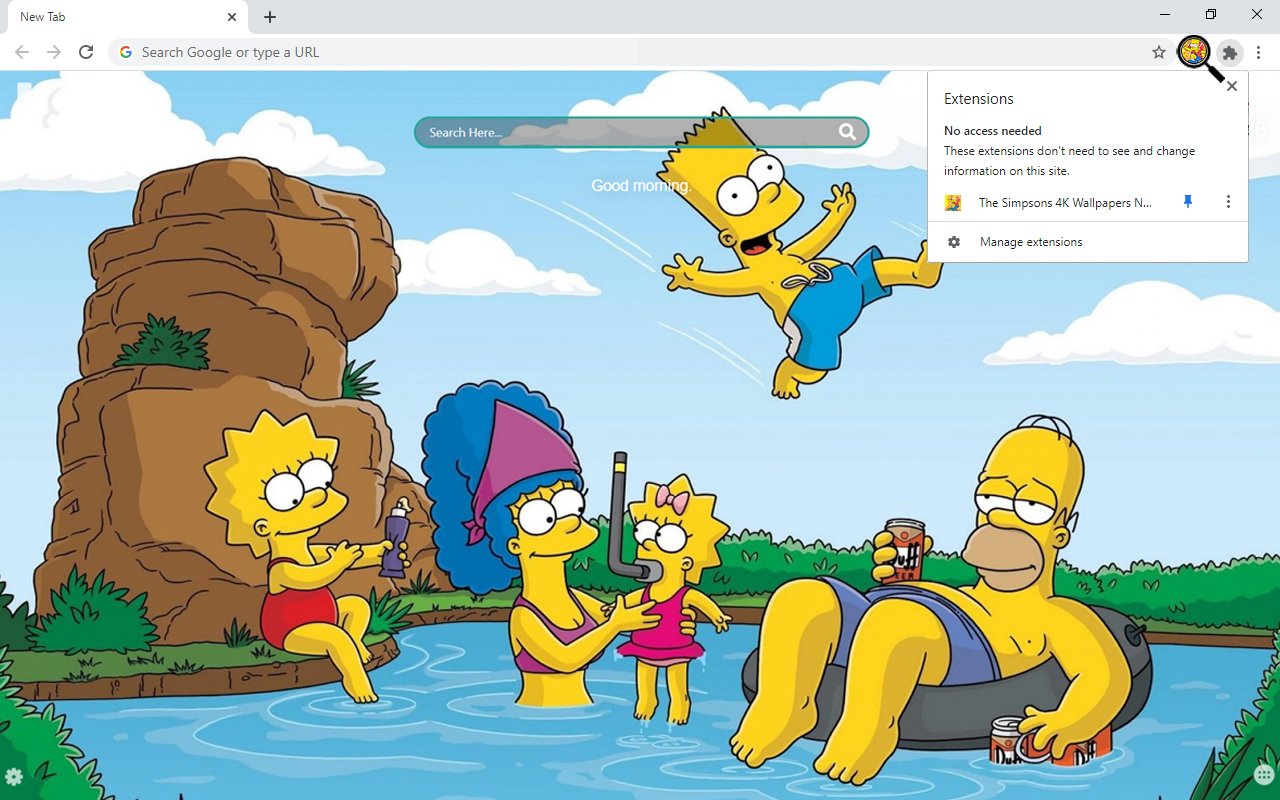This screenshot has width=1280, height=800.
Task: Bookmark this tab with the star icon
Action: (1159, 52)
